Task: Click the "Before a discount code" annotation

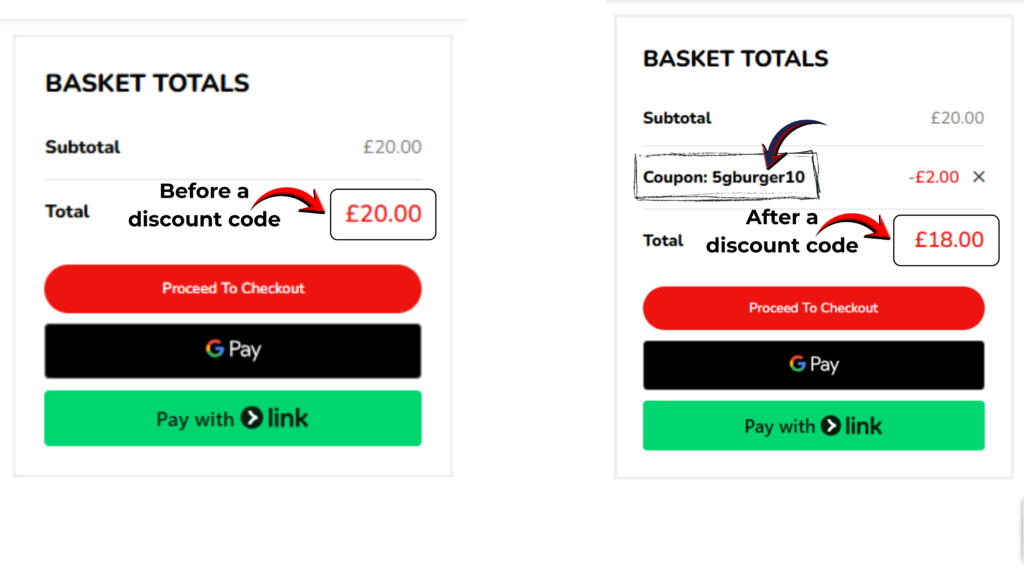Action: (x=203, y=205)
